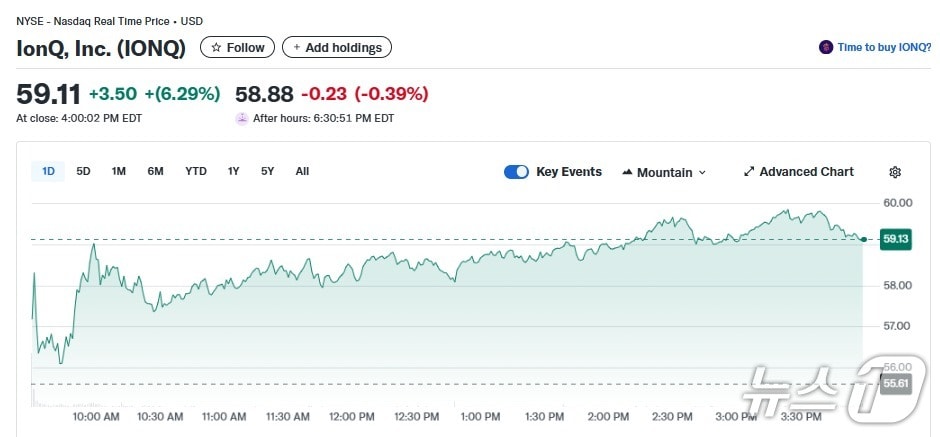Select the 5Y chart range
The image size is (940, 437).
[x=267, y=171]
